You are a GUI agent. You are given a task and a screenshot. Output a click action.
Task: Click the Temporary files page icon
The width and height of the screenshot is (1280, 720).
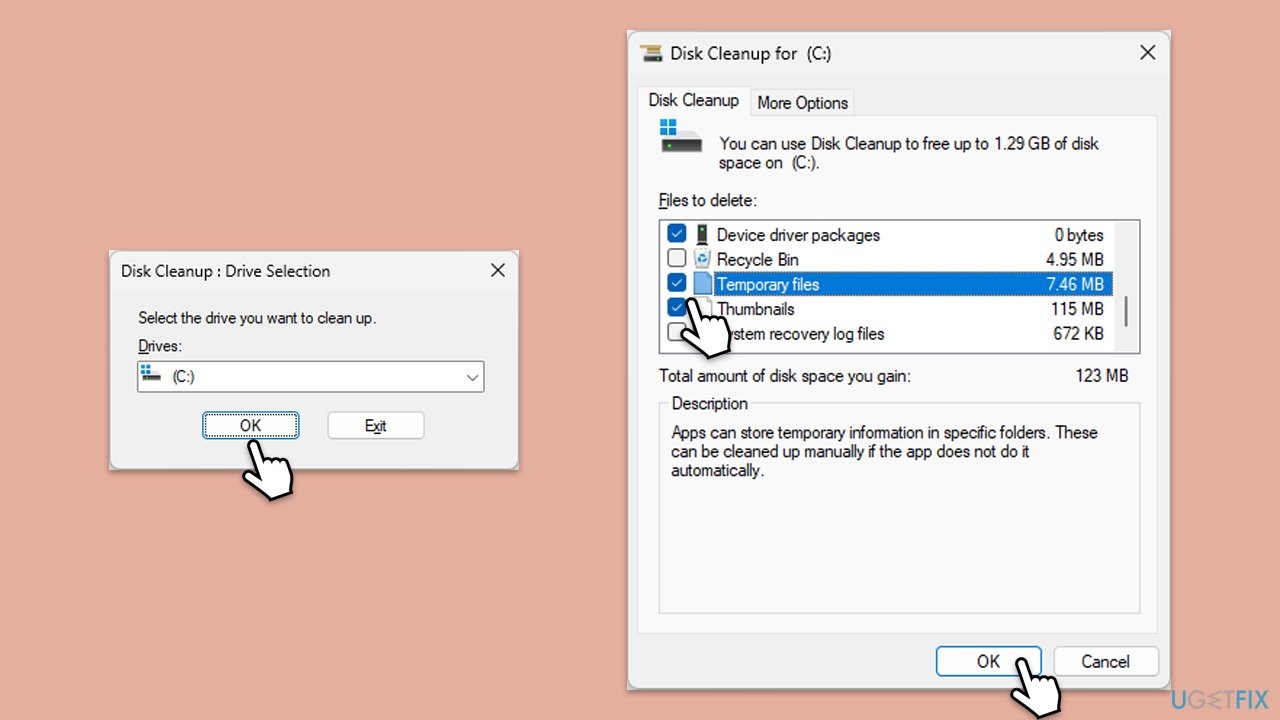coord(703,284)
